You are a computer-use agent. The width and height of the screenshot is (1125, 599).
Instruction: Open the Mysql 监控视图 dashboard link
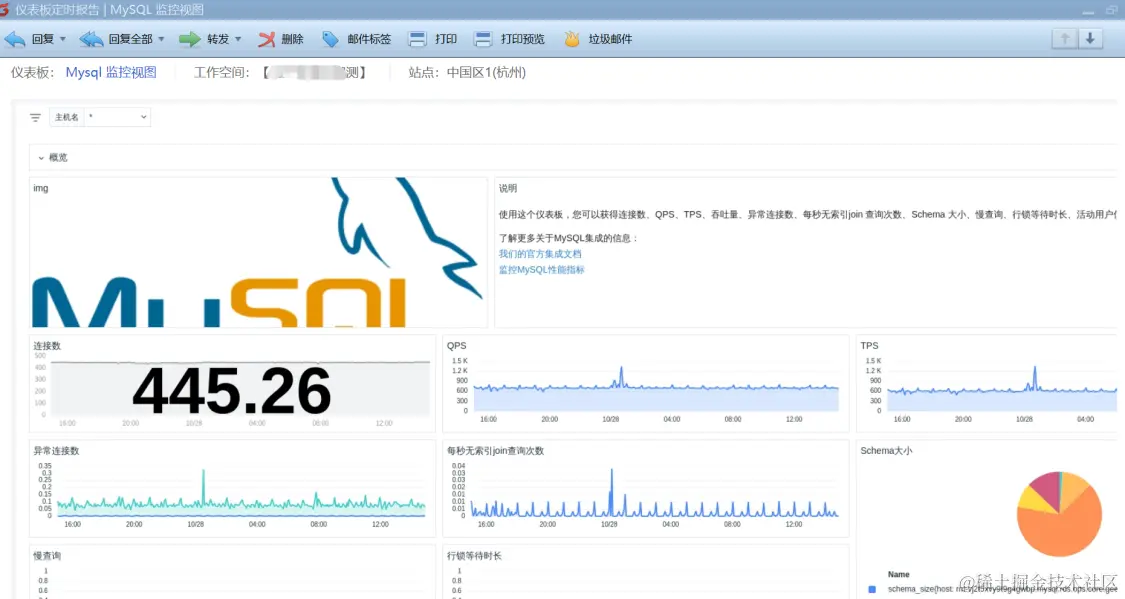111,72
